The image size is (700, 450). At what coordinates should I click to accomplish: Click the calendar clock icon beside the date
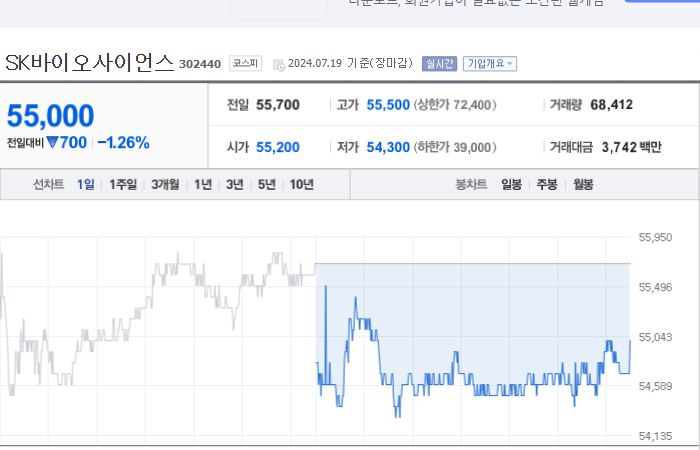(279, 65)
